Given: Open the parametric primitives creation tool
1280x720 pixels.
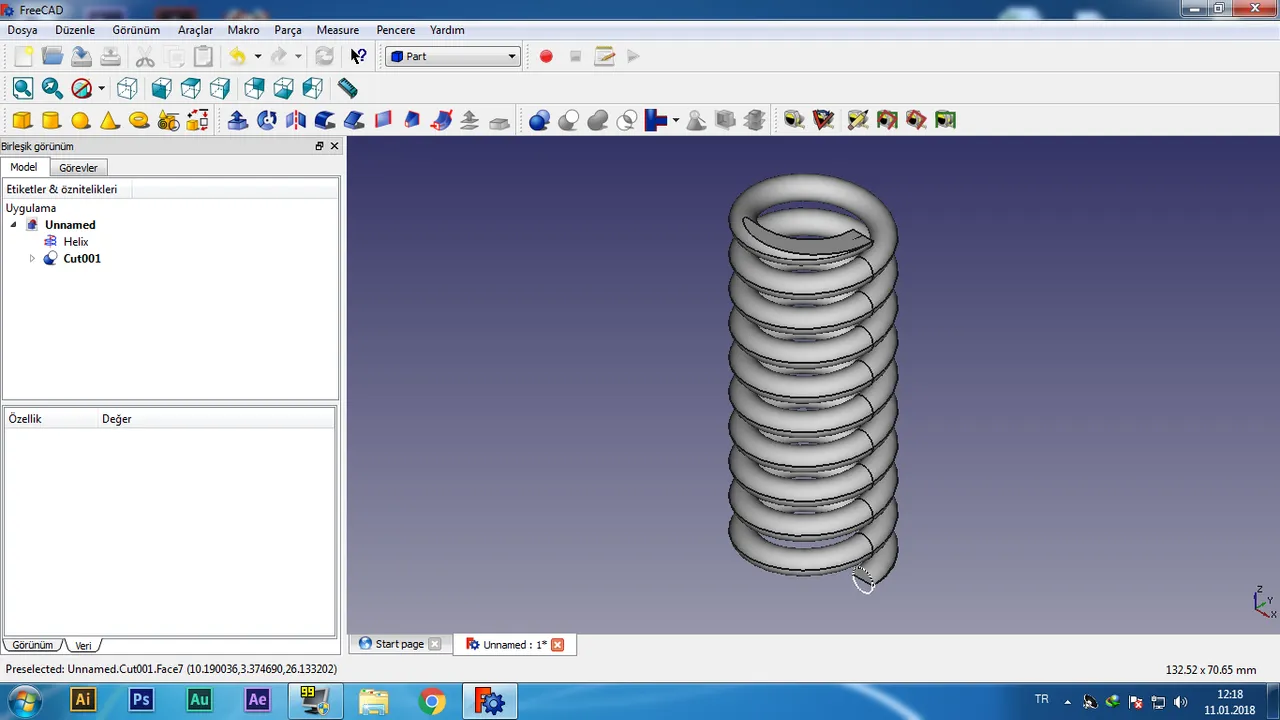Looking at the screenshot, I should (168, 121).
